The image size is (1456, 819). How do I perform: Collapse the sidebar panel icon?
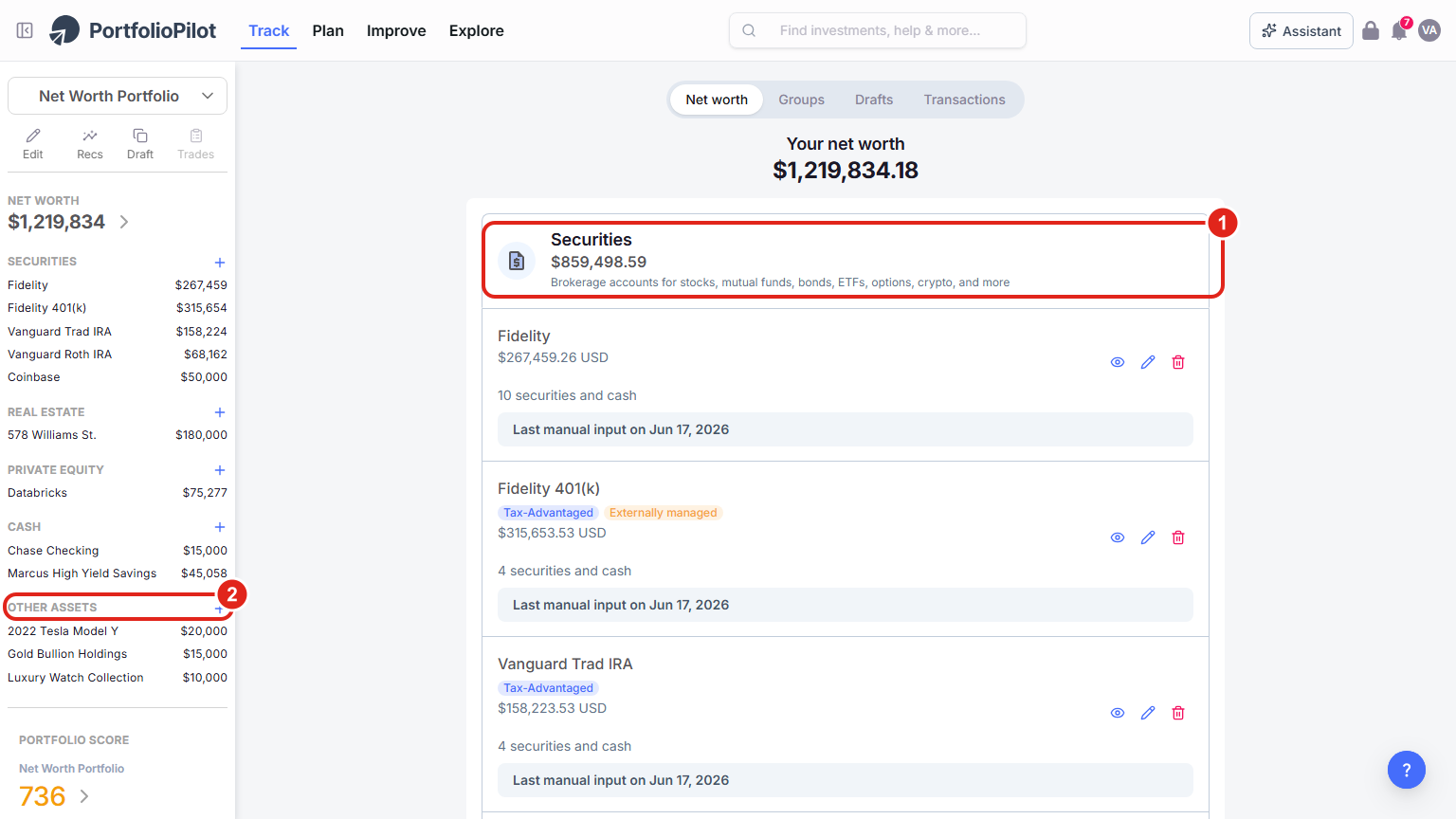tap(25, 30)
